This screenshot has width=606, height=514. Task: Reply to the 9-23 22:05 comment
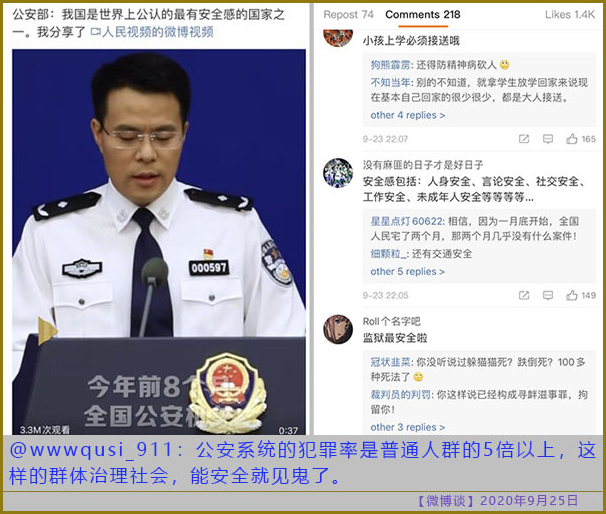(548, 296)
